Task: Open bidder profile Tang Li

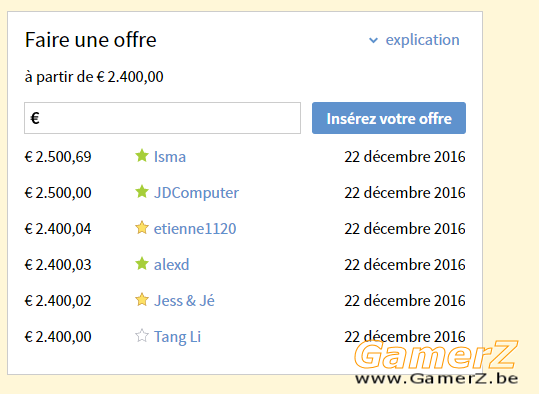Action: click(177, 337)
